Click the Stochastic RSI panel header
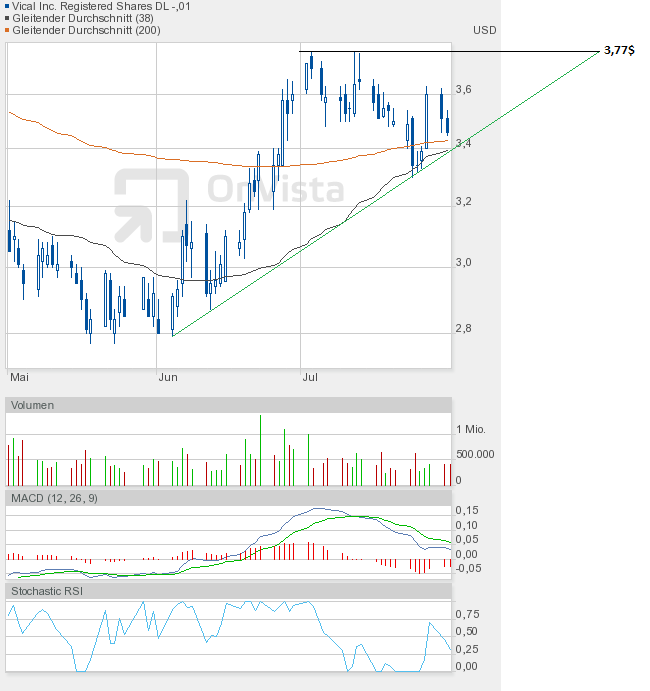650x691 pixels. coord(228,591)
